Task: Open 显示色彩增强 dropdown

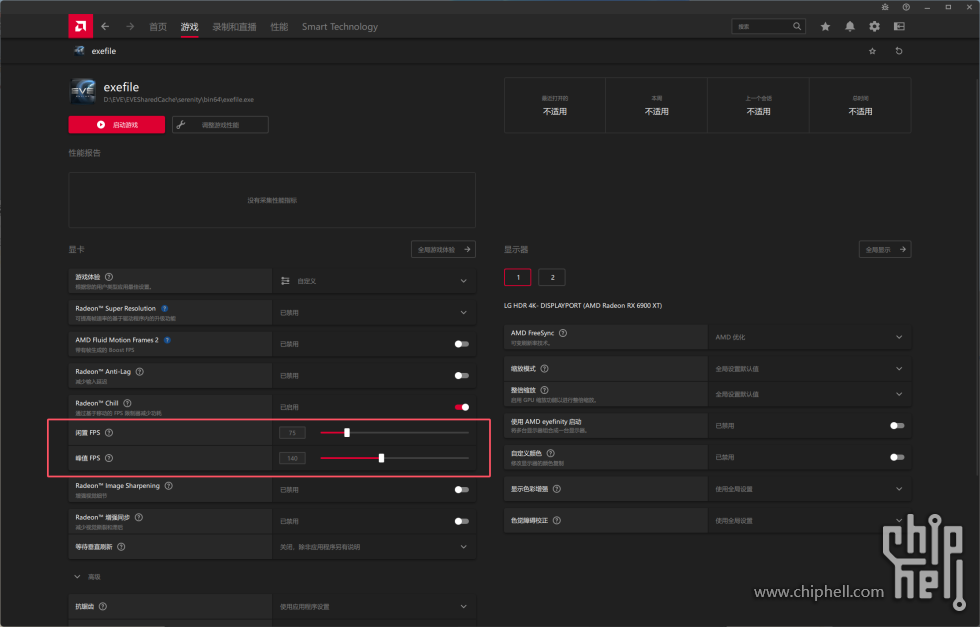Action: point(809,489)
